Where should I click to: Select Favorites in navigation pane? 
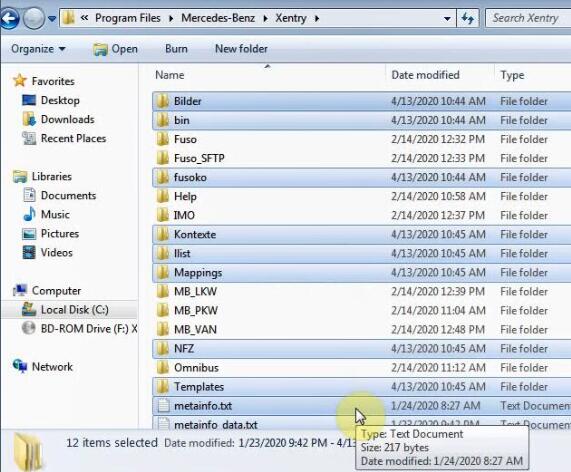[53, 81]
